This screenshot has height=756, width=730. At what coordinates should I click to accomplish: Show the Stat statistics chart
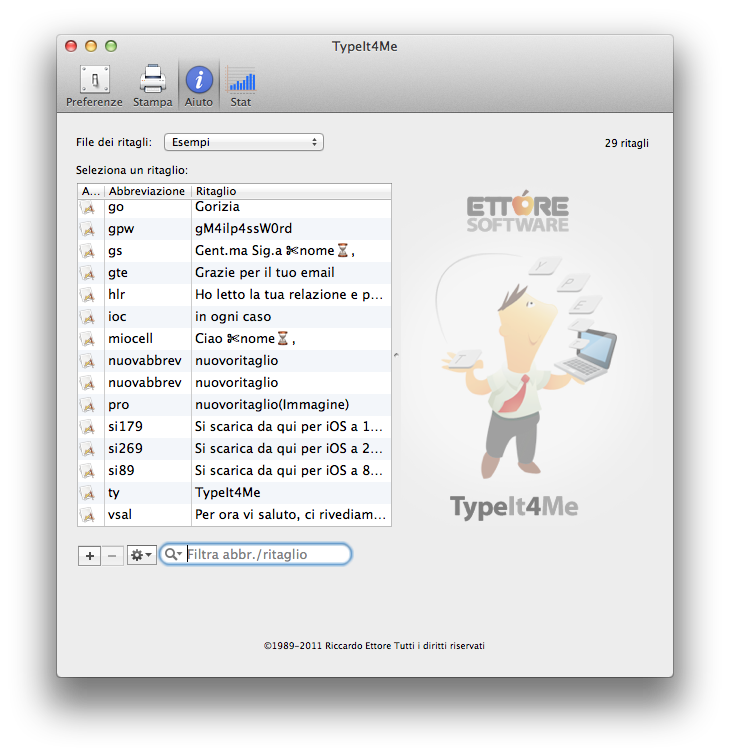(x=241, y=86)
